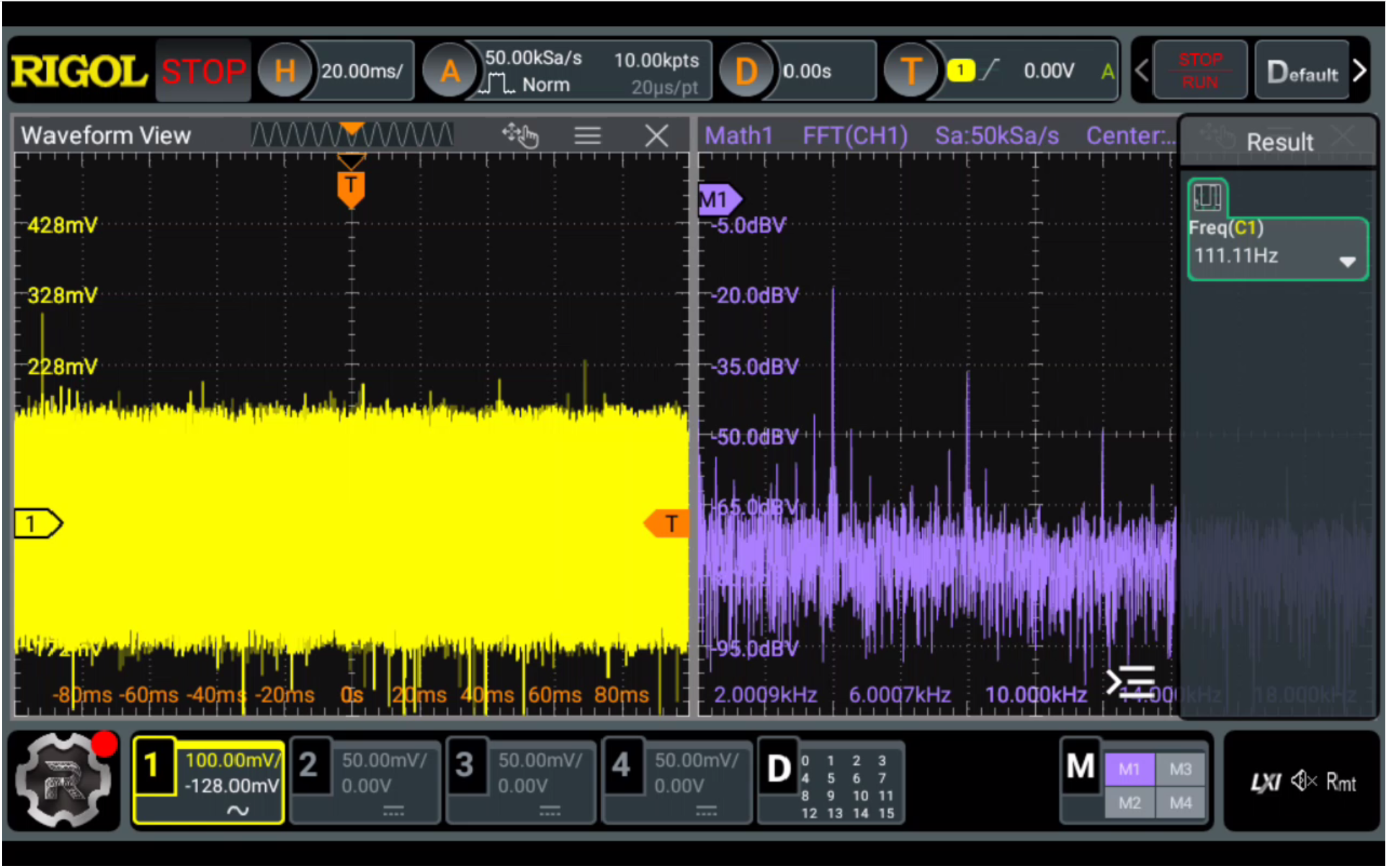Close the Waveform View window

click(x=656, y=135)
